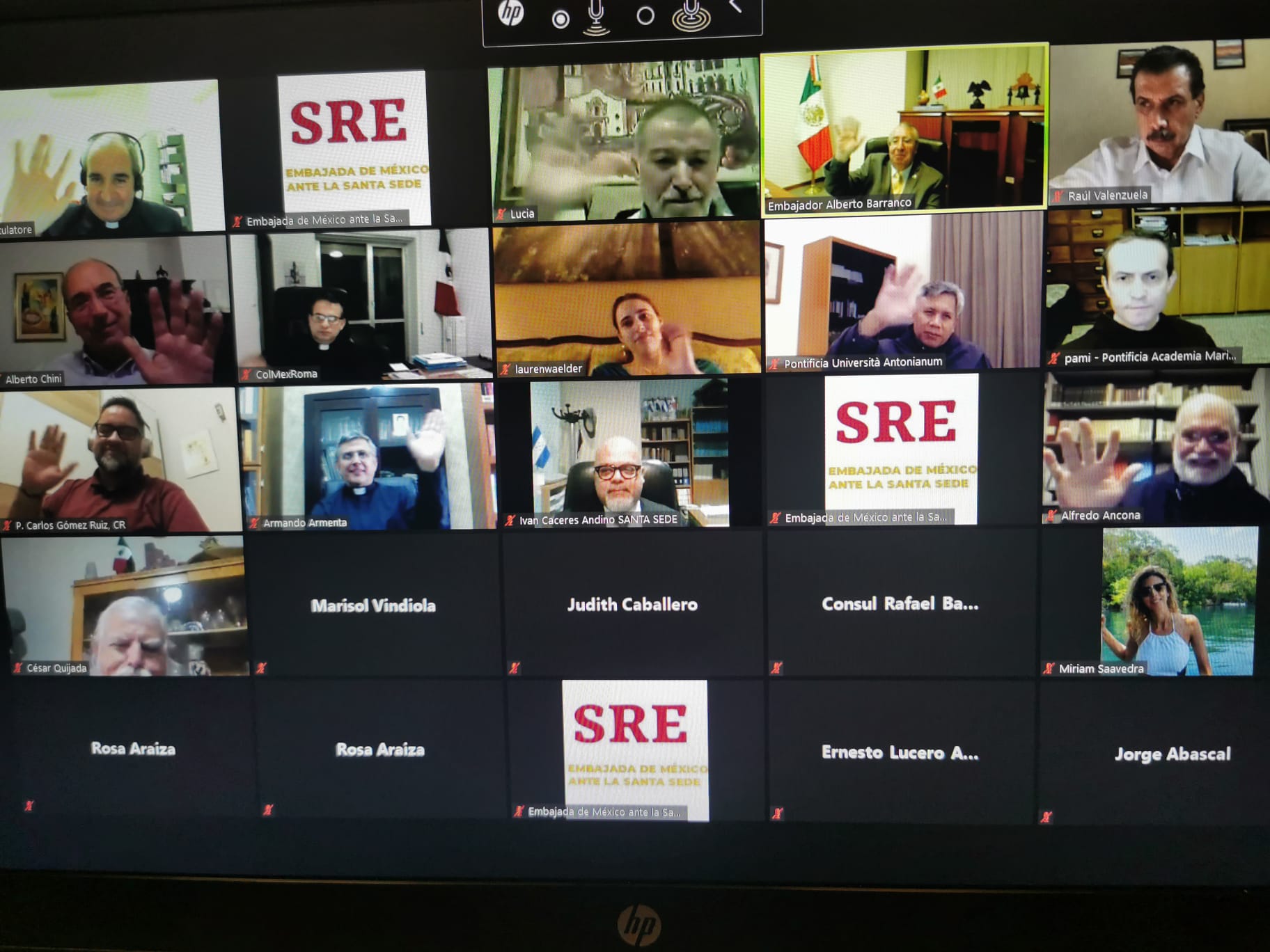1270x952 pixels.
Task: Click the SRE logo tile left of Lucia
Action: tap(354, 148)
